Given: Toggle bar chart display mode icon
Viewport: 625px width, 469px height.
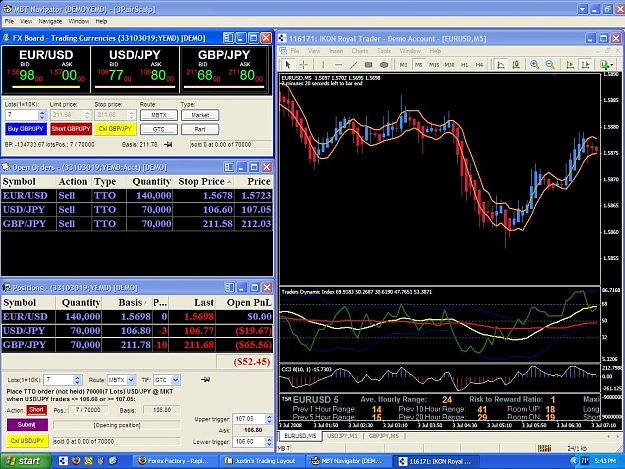Looking at the screenshot, I should (501, 65).
